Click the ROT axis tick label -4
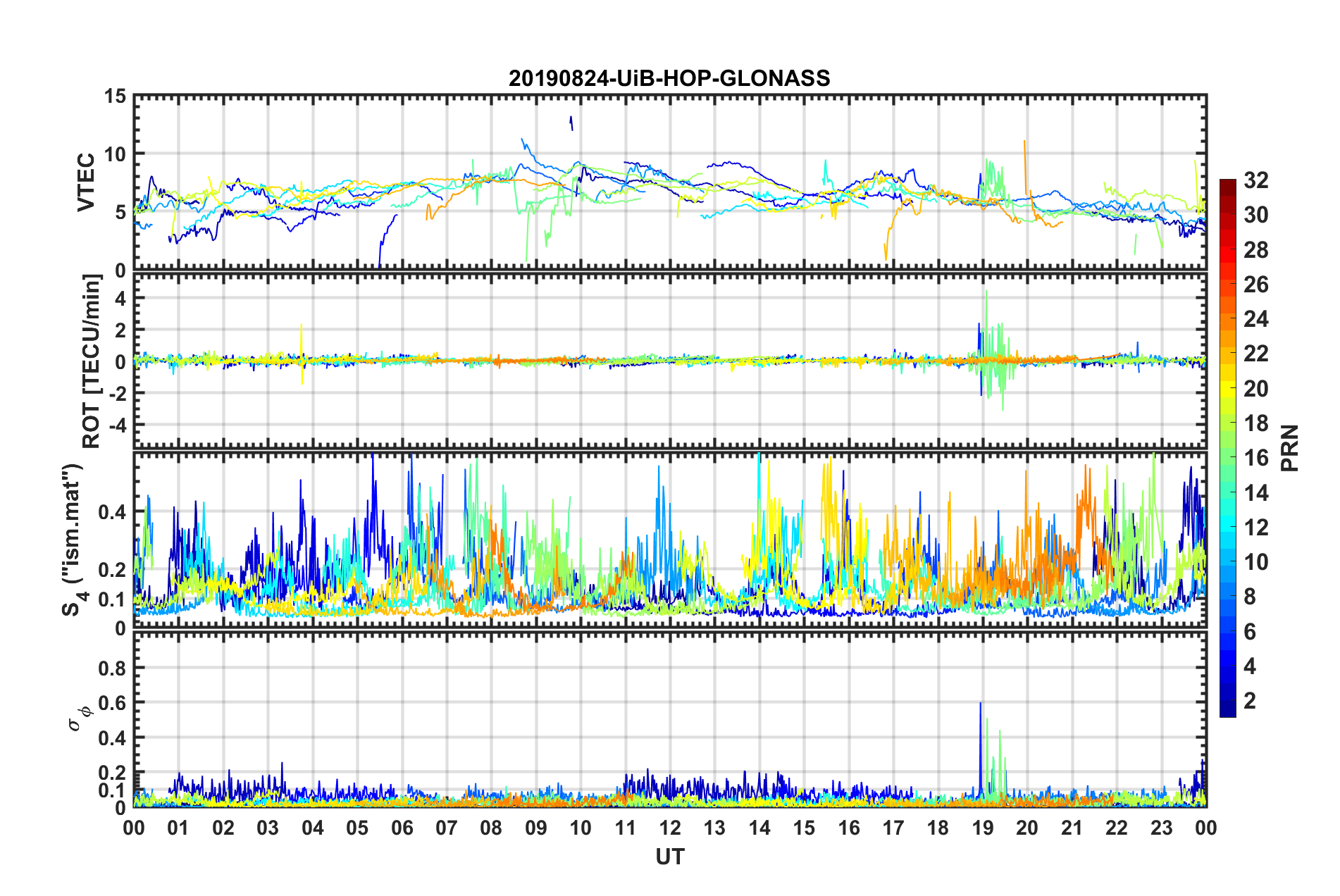Viewport: 1340px width, 896px height. coord(115,425)
